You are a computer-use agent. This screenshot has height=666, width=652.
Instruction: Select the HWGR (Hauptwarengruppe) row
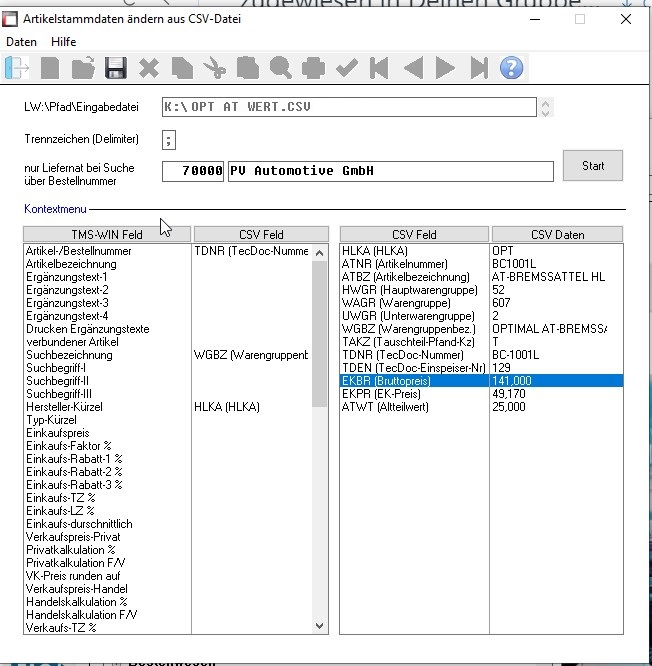481,290
